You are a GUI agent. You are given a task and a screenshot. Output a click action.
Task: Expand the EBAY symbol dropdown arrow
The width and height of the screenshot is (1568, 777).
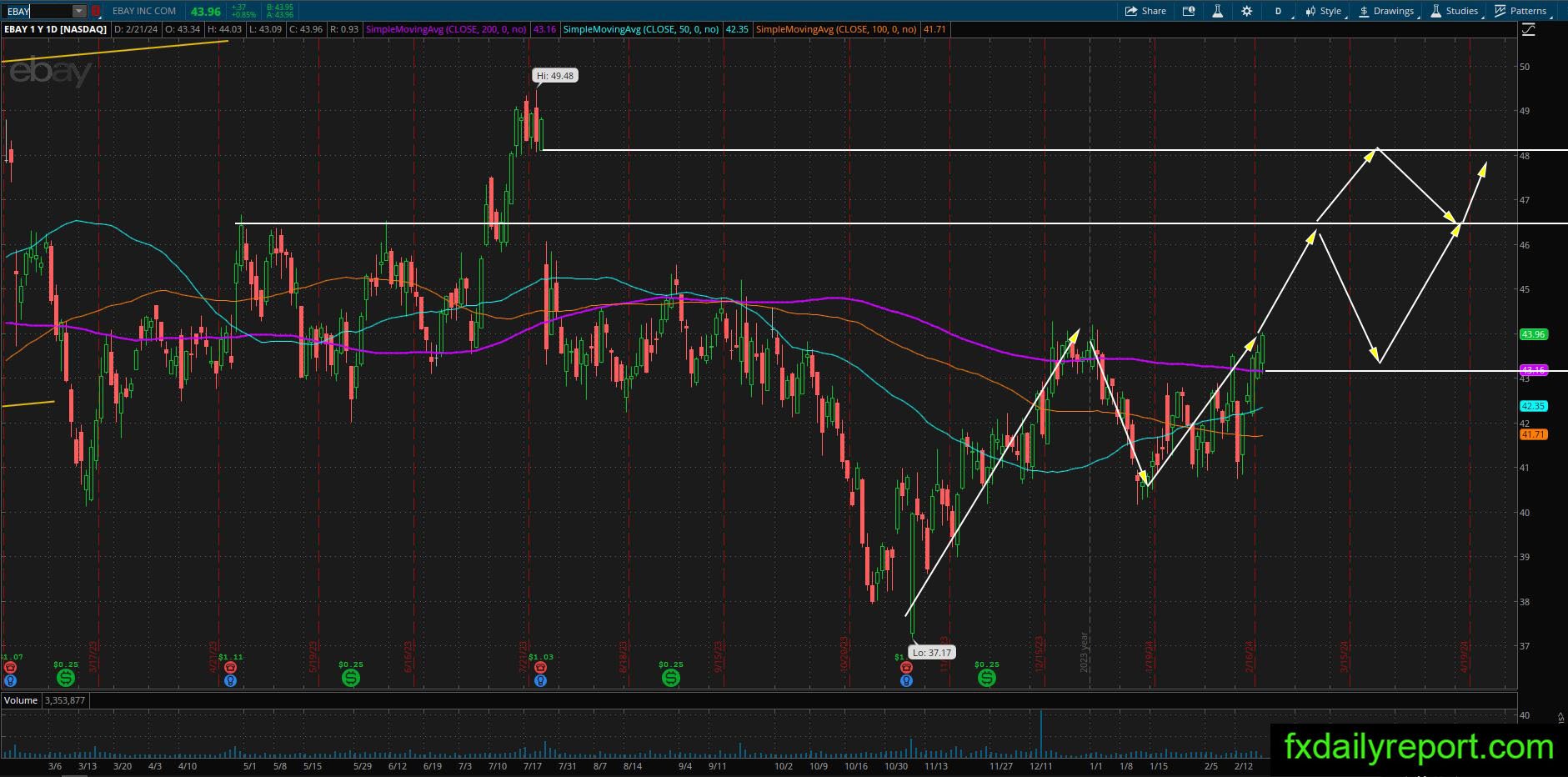(x=78, y=11)
